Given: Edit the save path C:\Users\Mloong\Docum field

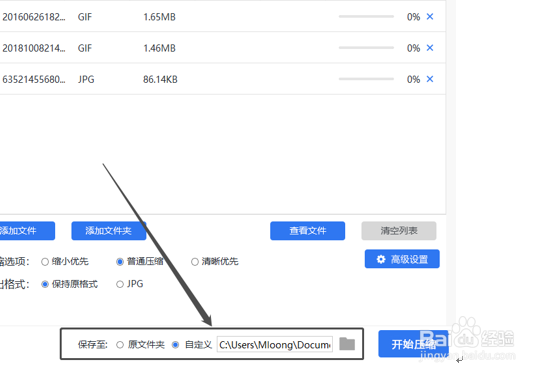Looking at the screenshot, I should point(275,345).
